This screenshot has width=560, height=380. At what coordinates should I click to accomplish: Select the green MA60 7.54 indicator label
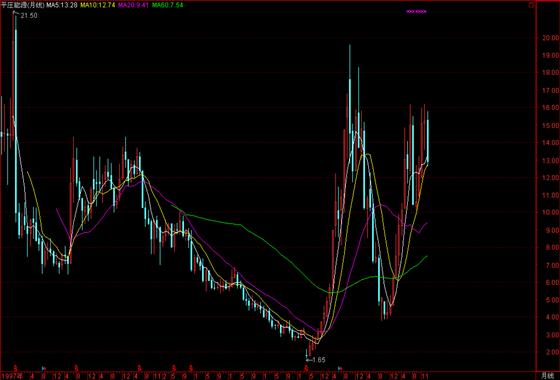(x=168, y=5)
